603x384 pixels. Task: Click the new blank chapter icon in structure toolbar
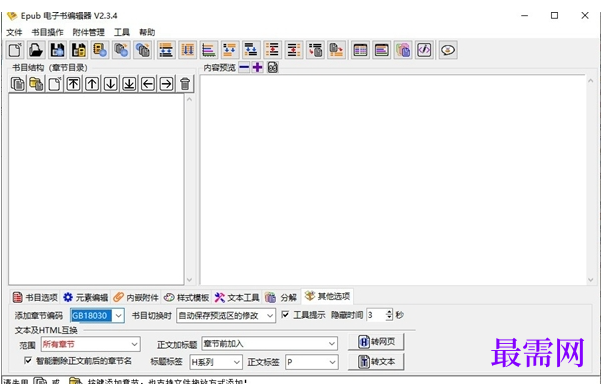pyautogui.click(x=55, y=83)
